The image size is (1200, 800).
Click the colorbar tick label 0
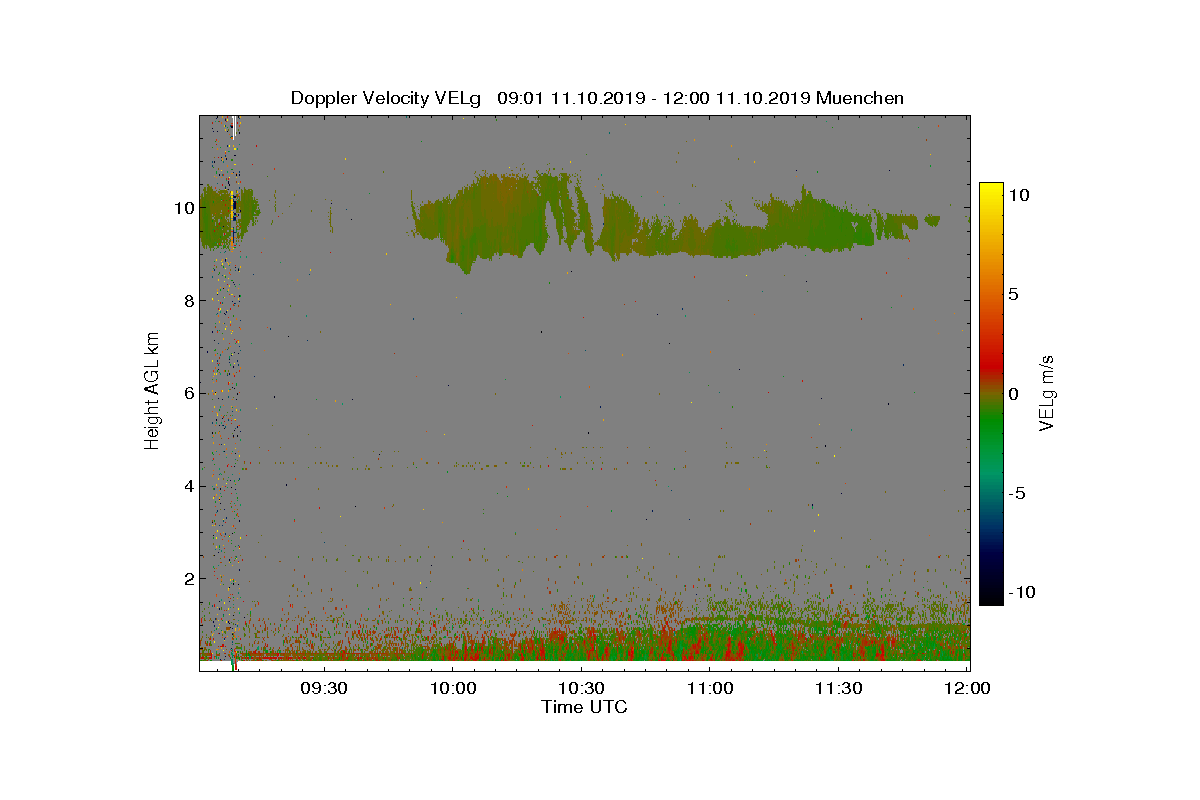[x=1013, y=394]
